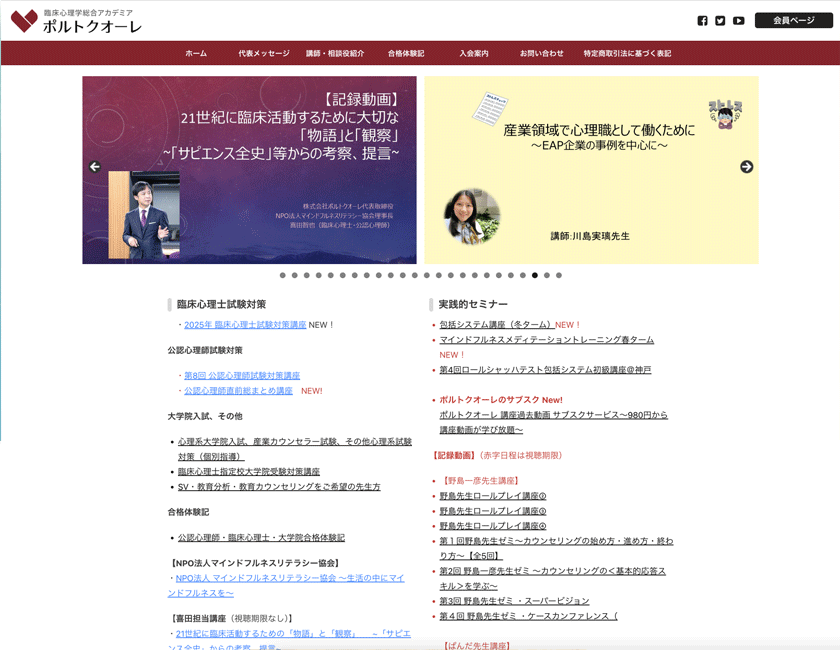Open 入会案内 menu item
The width and height of the screenshot is (840, 650).
pyautogui.click(x=474, y=53)
